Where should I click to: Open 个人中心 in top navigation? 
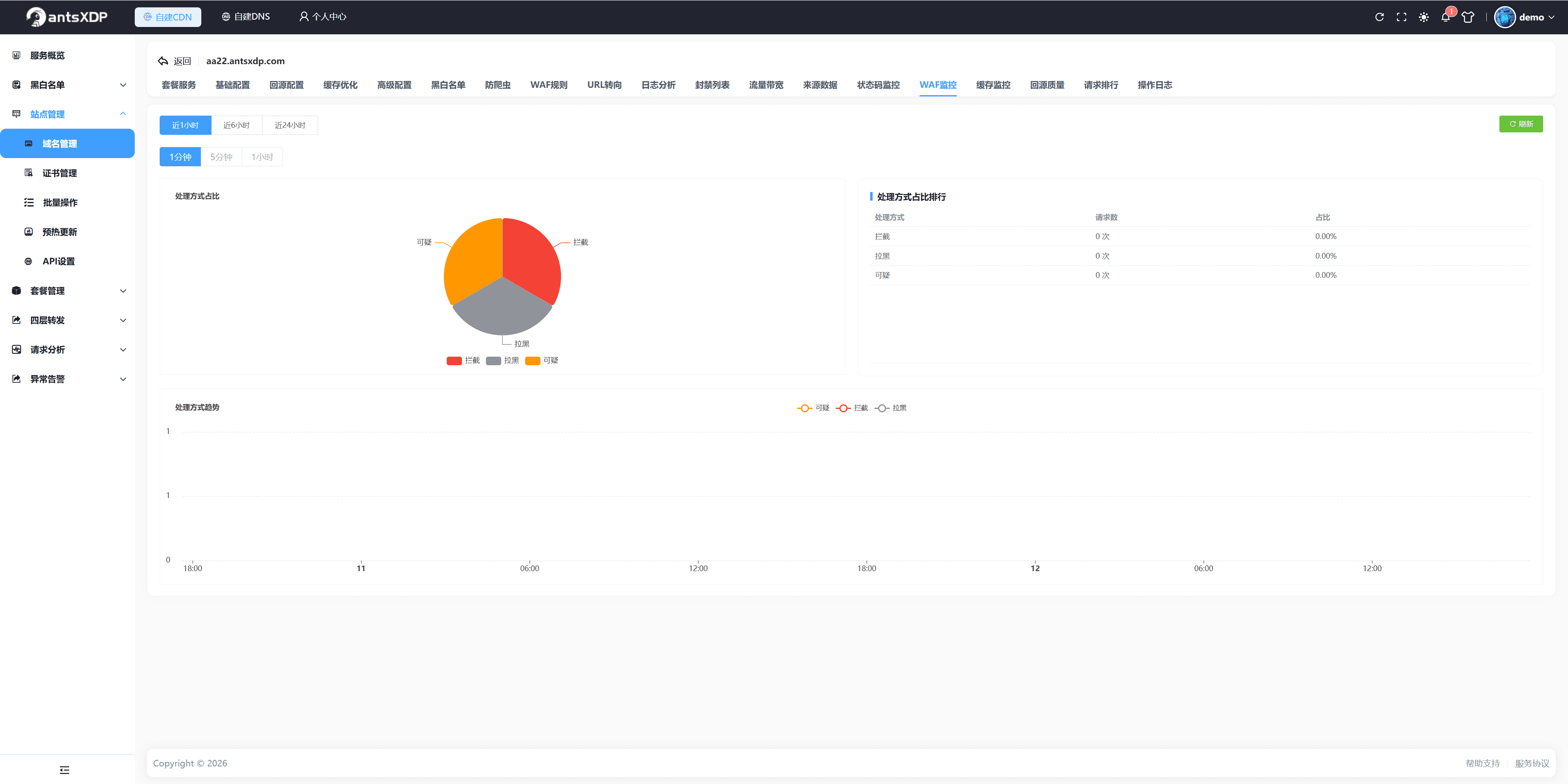(x=322, y=16)
